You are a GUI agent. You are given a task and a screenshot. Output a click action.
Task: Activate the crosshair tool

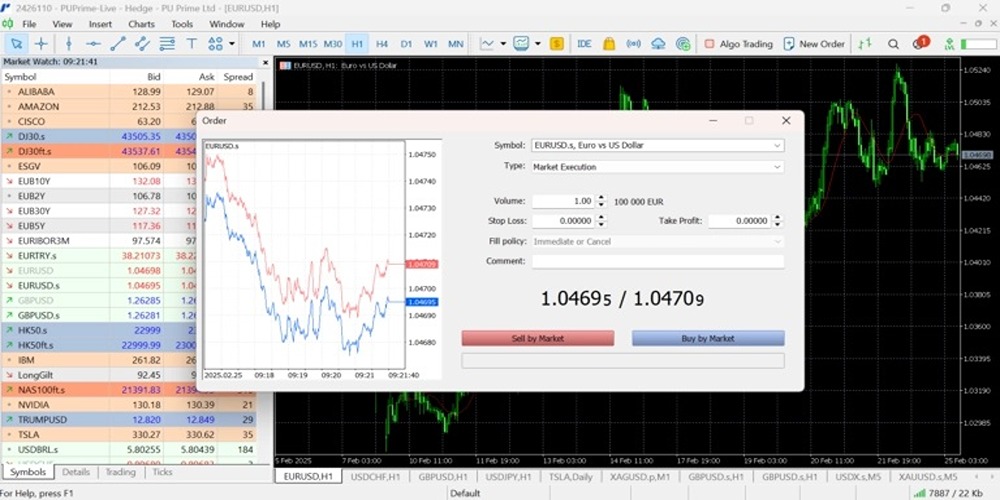[41, 43]
